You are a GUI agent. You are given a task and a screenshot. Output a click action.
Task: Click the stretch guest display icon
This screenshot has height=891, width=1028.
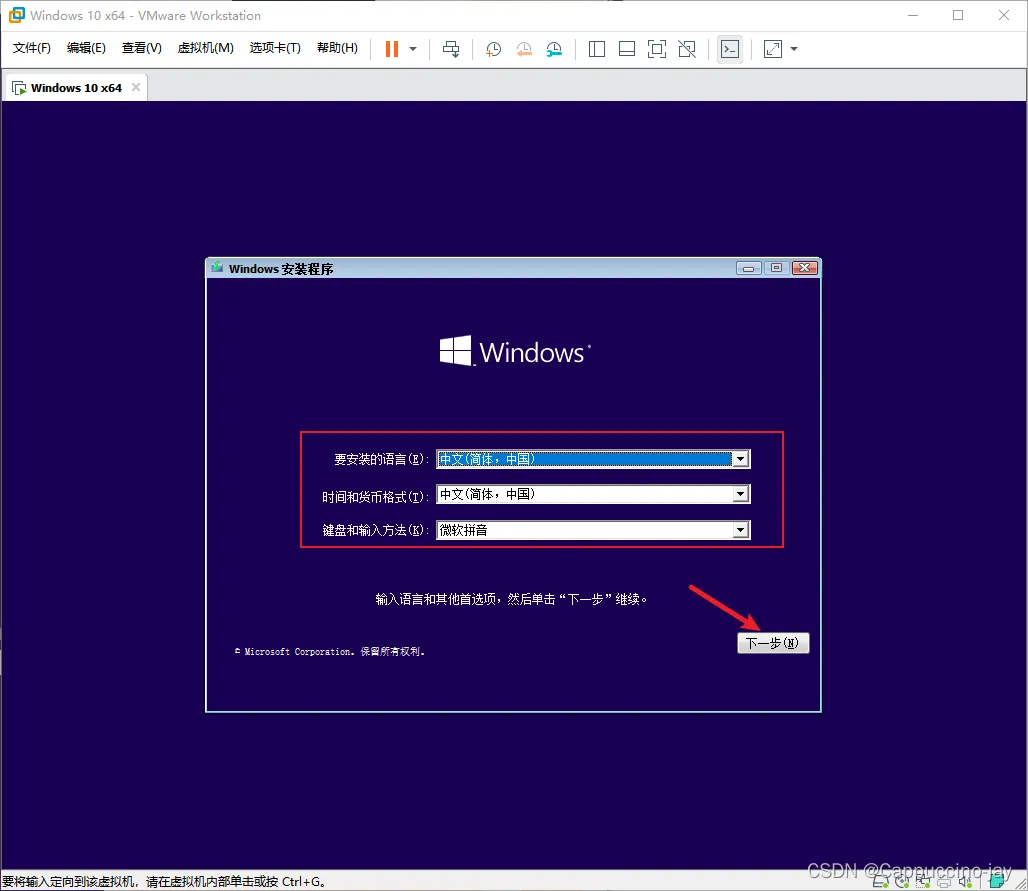click(x=773, y=49)
